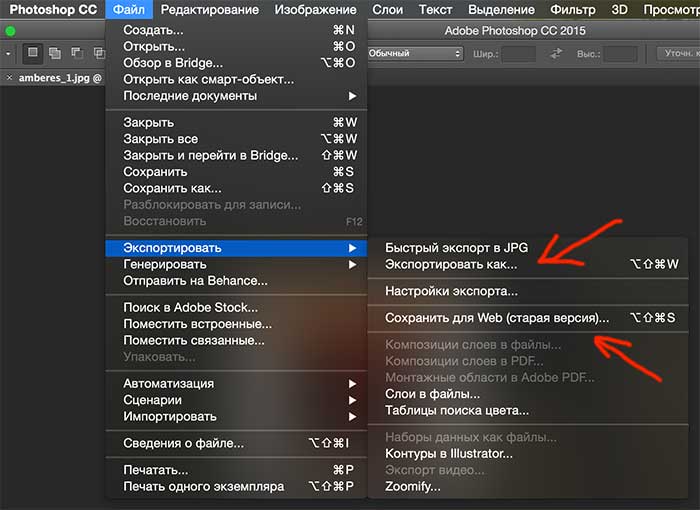The height and width of the screenshot is (510, 700).
Task: Open the Фильтр menu
Action: point(573,9)
